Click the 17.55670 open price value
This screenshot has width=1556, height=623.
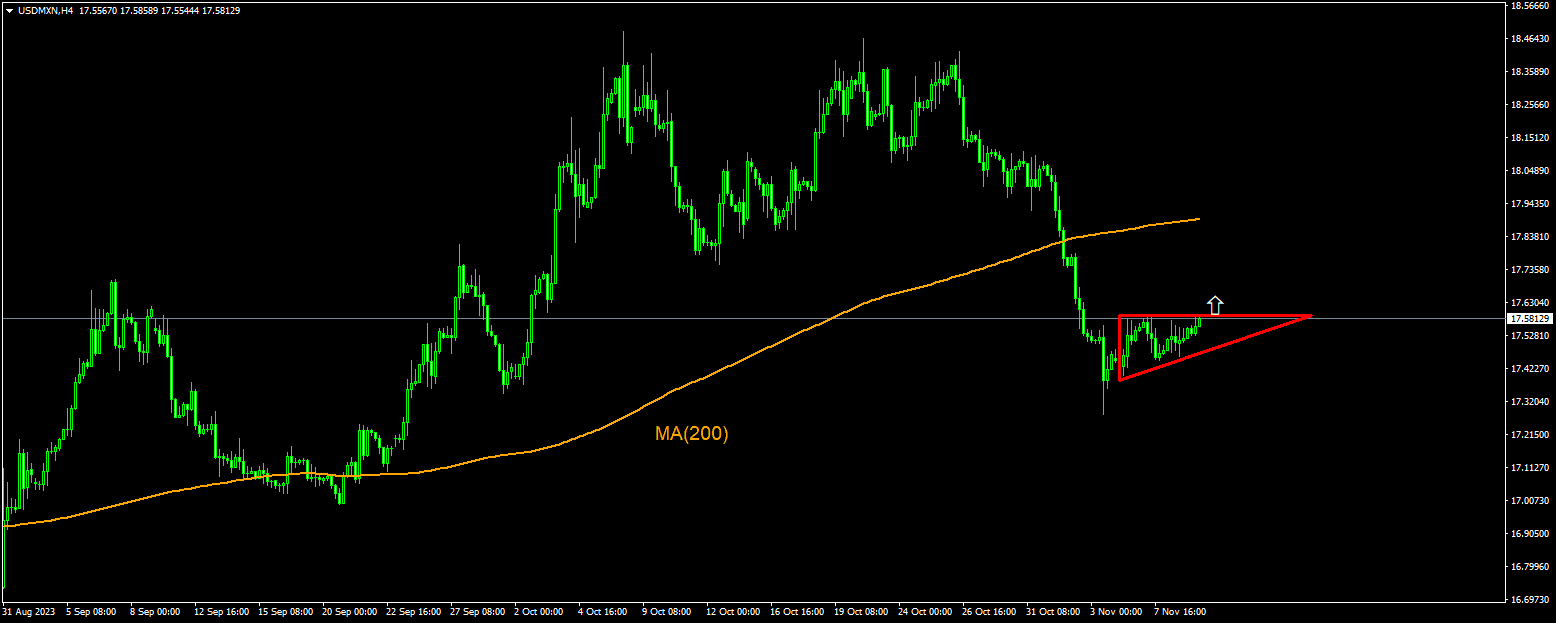pyautogui.click(x=101, y=10)
